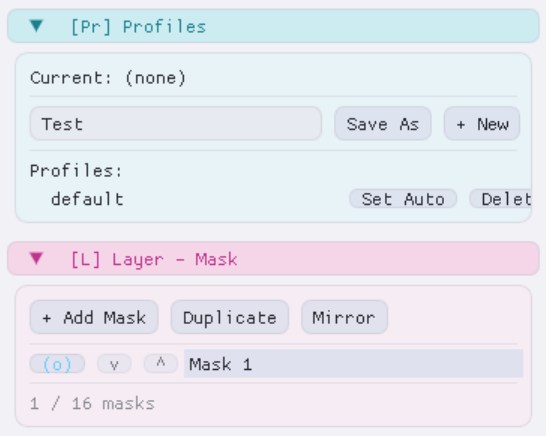This screenshot has height=436, width=546.
Task: Create a profile with + New
Action: (x=482, y=124)
